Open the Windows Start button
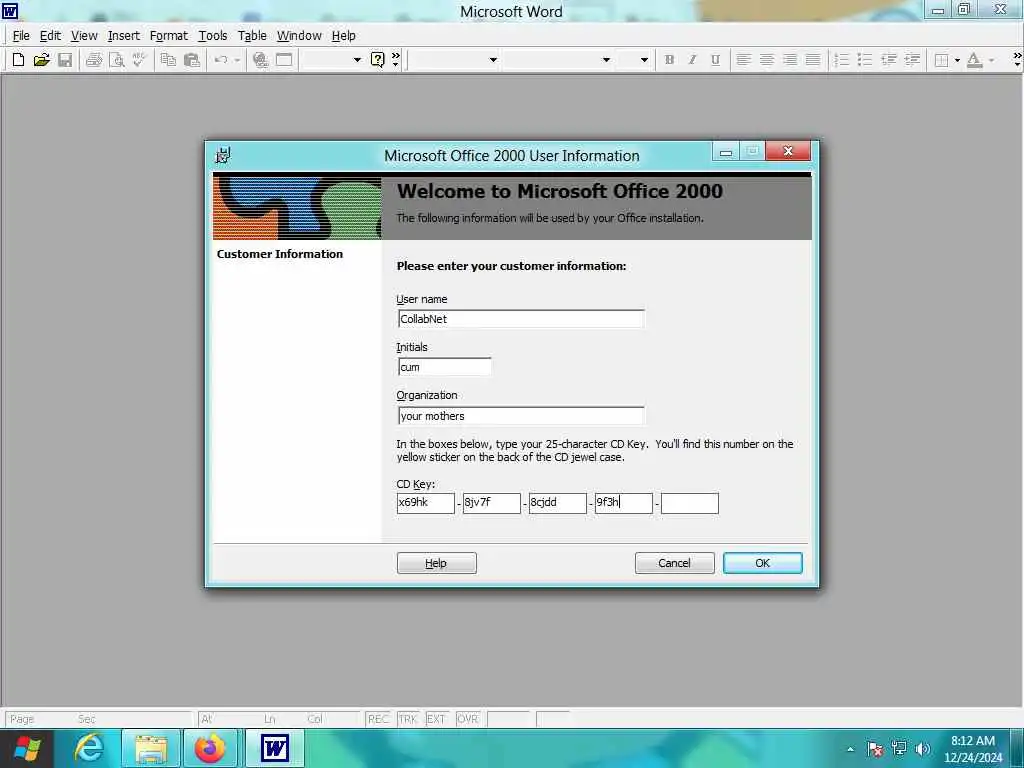The image size is (1024, 768). (27, 748)
